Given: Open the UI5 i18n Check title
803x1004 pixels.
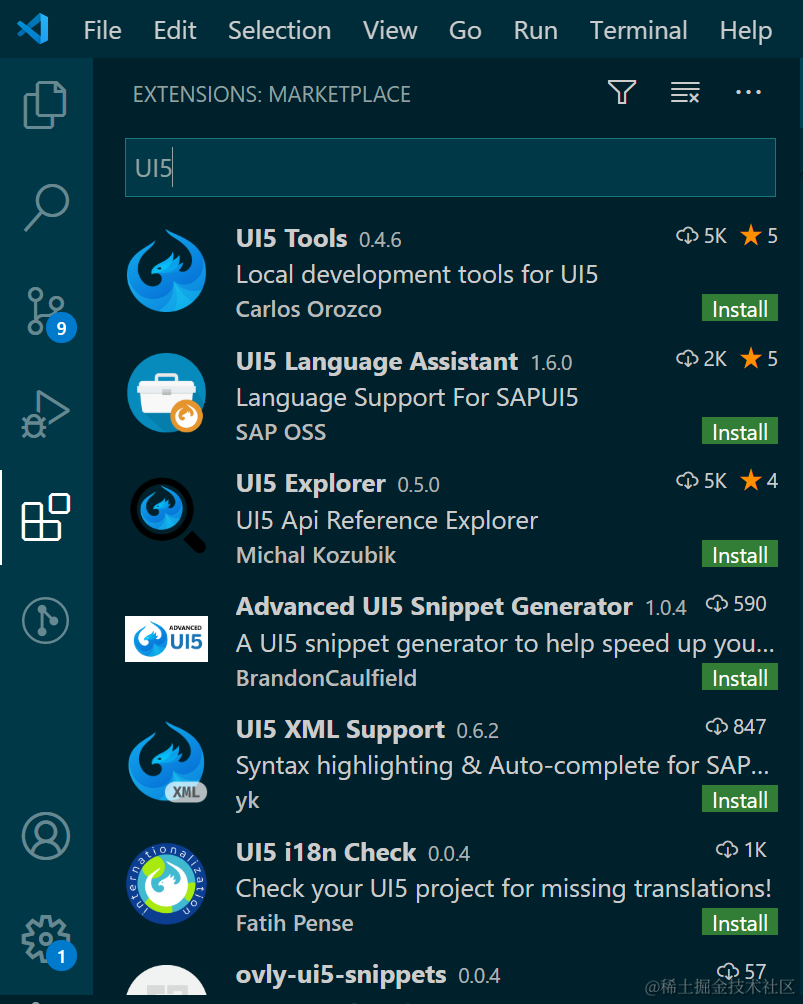Looking at the screenshot, I should pyautogui.click(x=326, y=852).
